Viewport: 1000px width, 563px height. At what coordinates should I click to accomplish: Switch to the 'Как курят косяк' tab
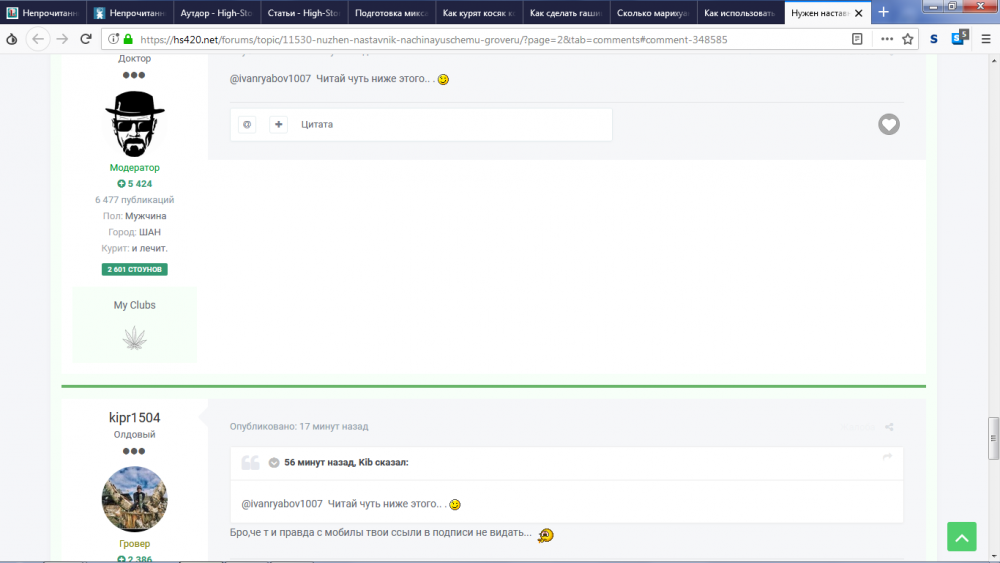[478, 13]
